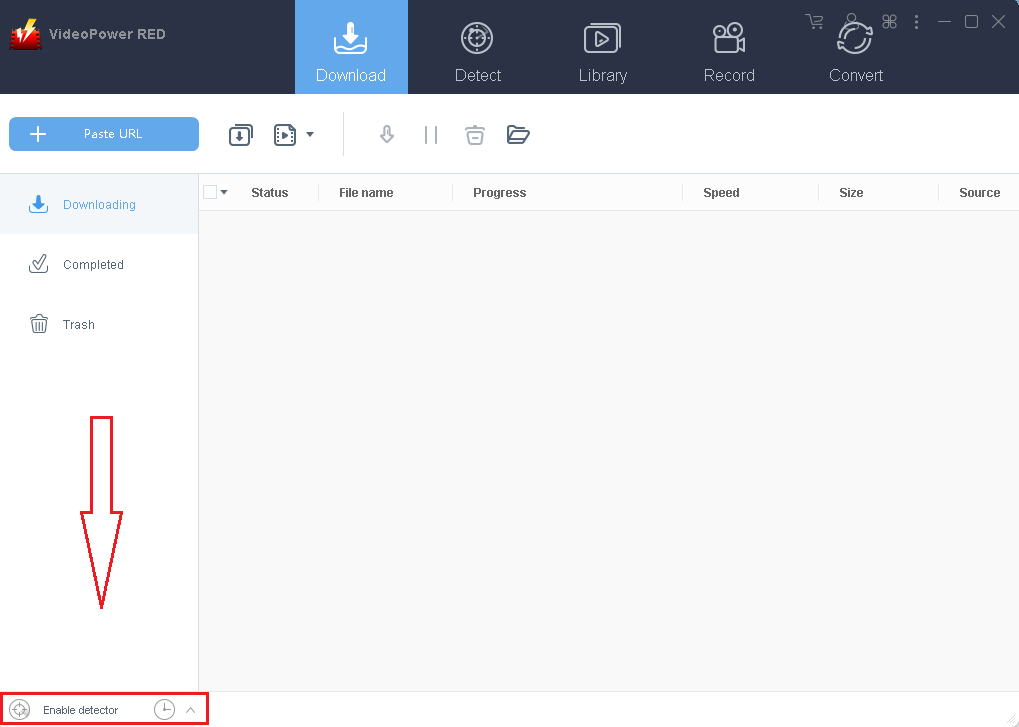1019x727 pixels.
Task: Pause downloads with the pause icon
Action: pos(431,135)
